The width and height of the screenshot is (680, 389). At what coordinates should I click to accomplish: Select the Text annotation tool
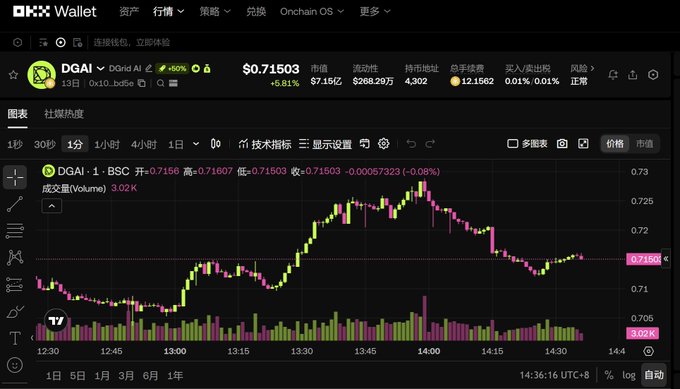[15, 338]
